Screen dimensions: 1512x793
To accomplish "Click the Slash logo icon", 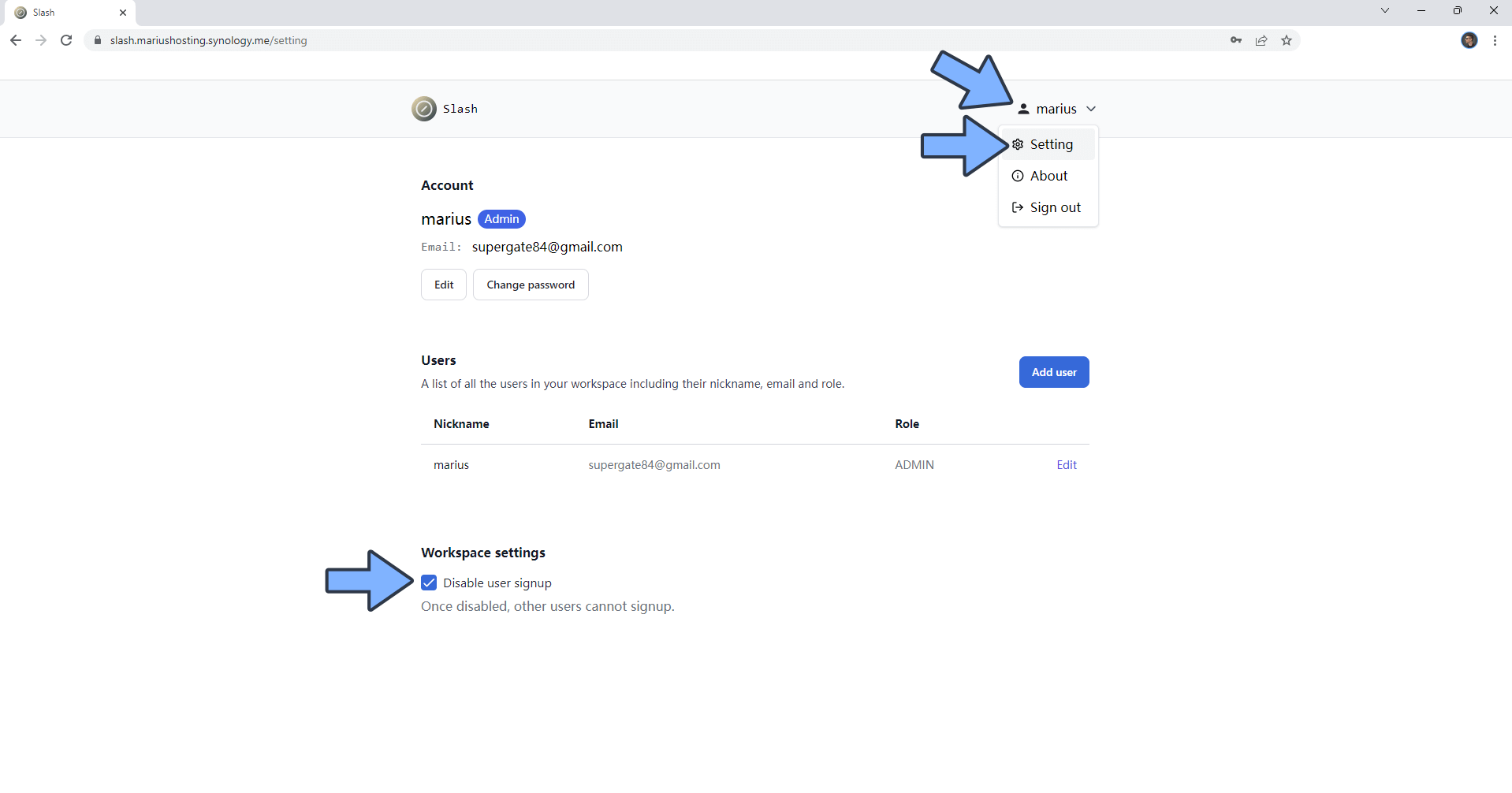I will coord(423,109).
